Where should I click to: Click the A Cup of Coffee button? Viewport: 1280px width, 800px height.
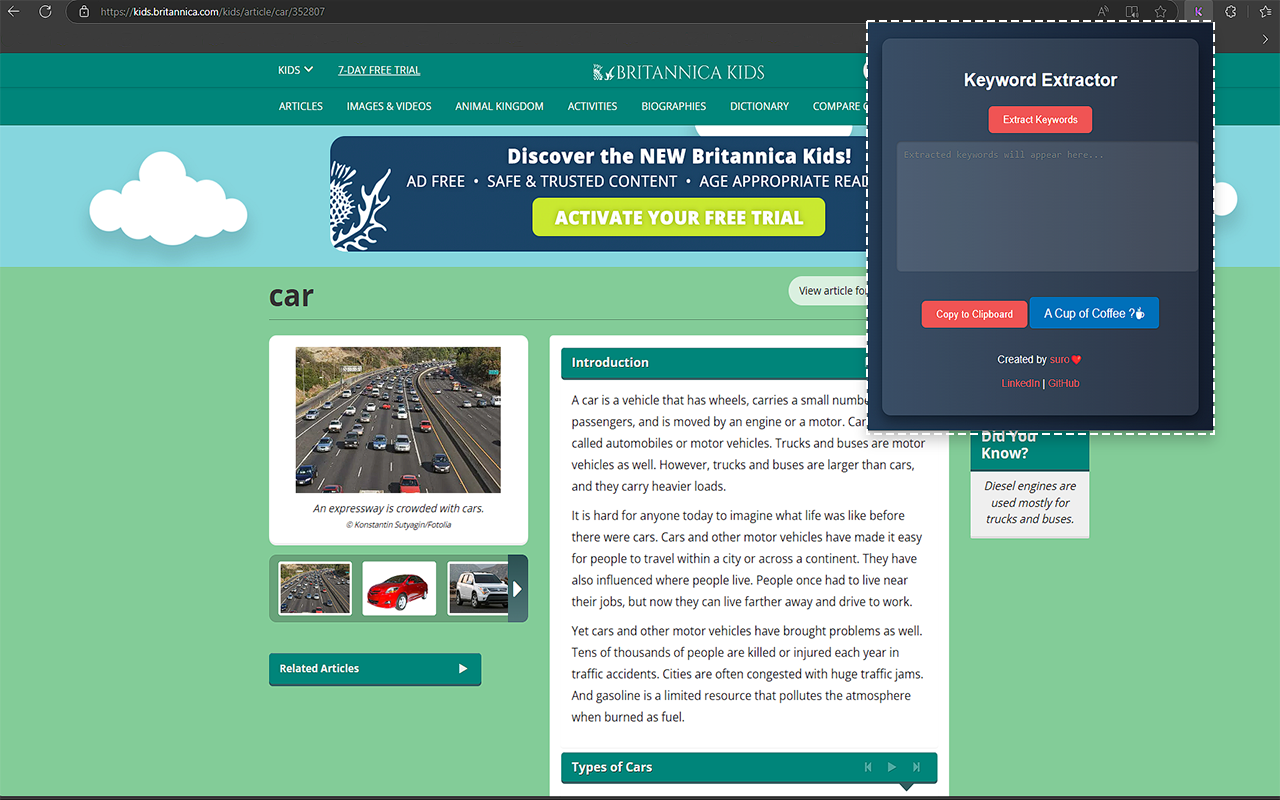(1094, 313)
